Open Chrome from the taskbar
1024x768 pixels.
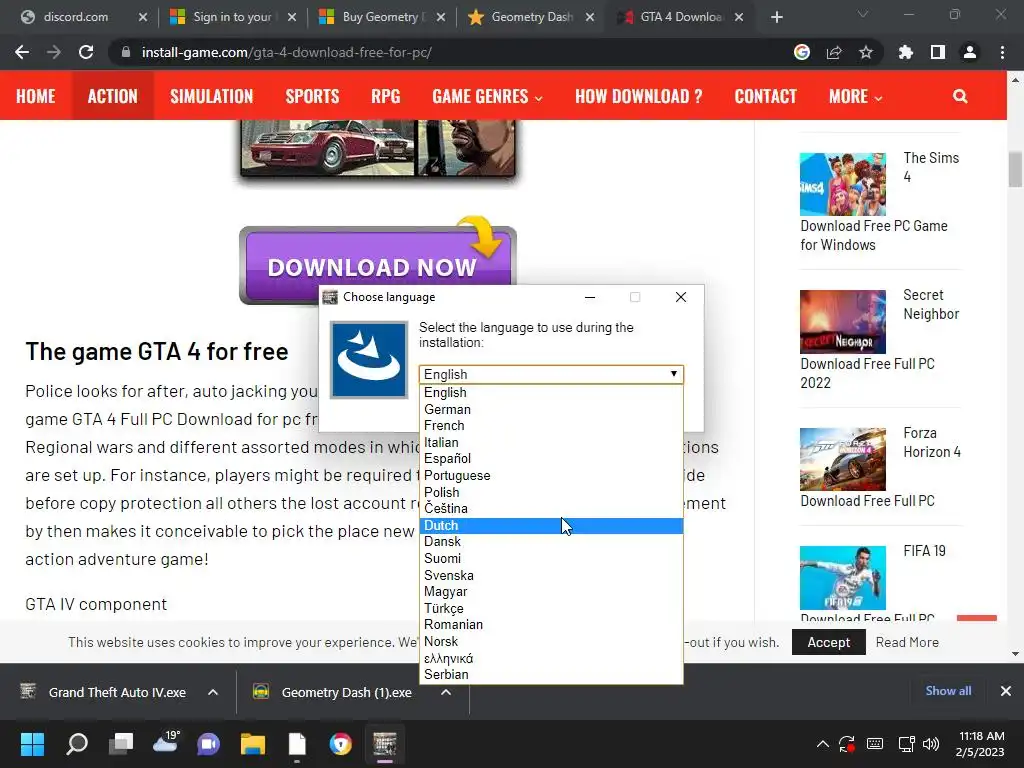(340, 744)
